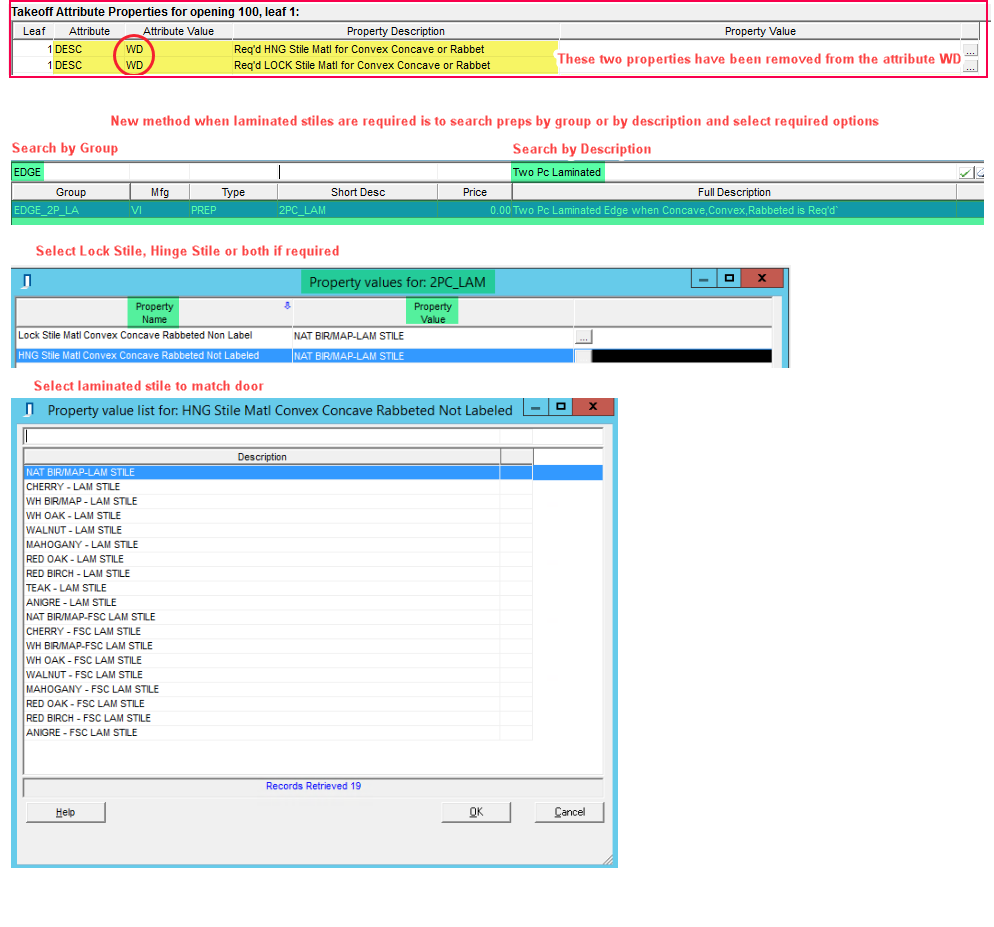Click sort arrow in Property Name column

pyautogui.click(x=288, y=306)
